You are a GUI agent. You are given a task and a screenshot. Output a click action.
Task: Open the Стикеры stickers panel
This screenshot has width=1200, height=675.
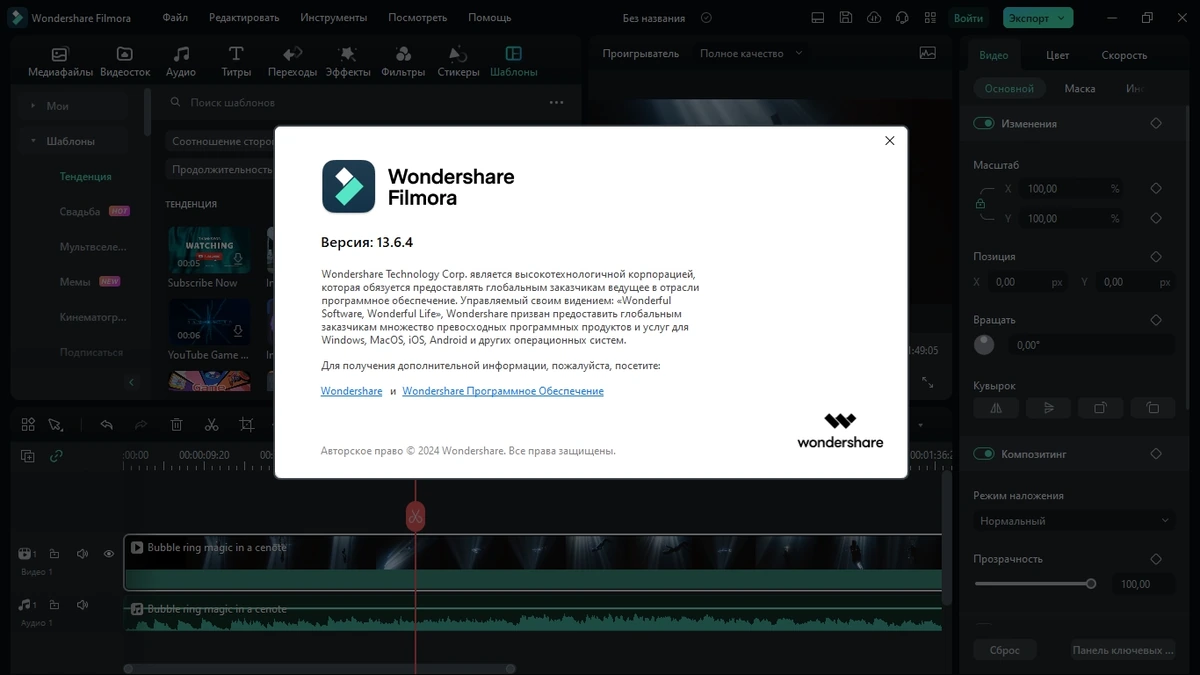[459, 61]
